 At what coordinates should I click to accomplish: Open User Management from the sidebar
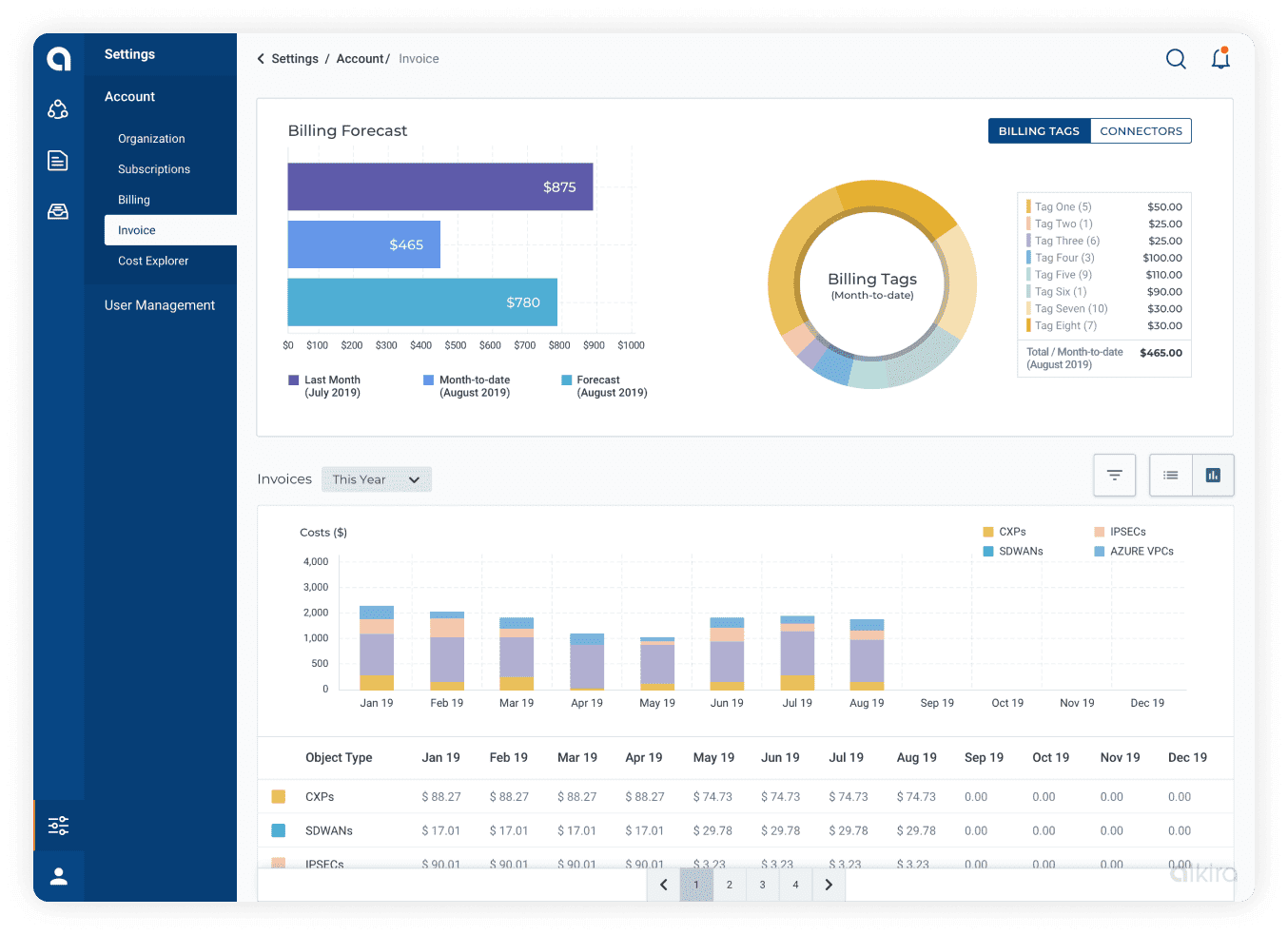click(x=159, y=304)
